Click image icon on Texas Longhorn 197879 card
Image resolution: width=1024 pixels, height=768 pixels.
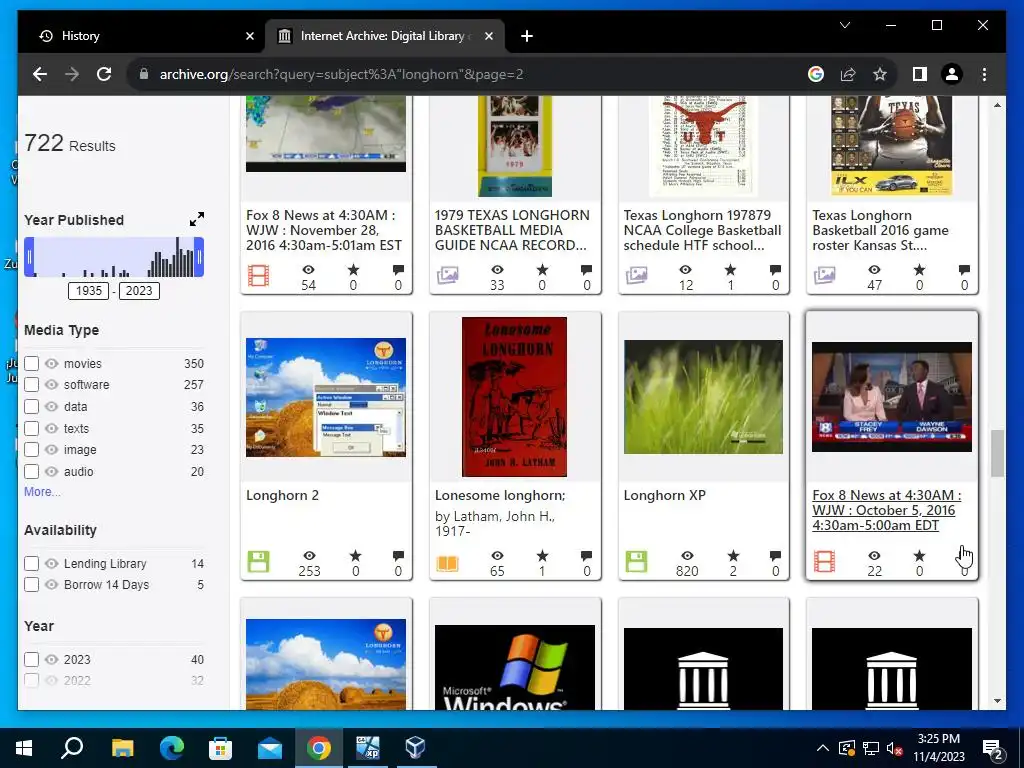[x=637, y=276]
